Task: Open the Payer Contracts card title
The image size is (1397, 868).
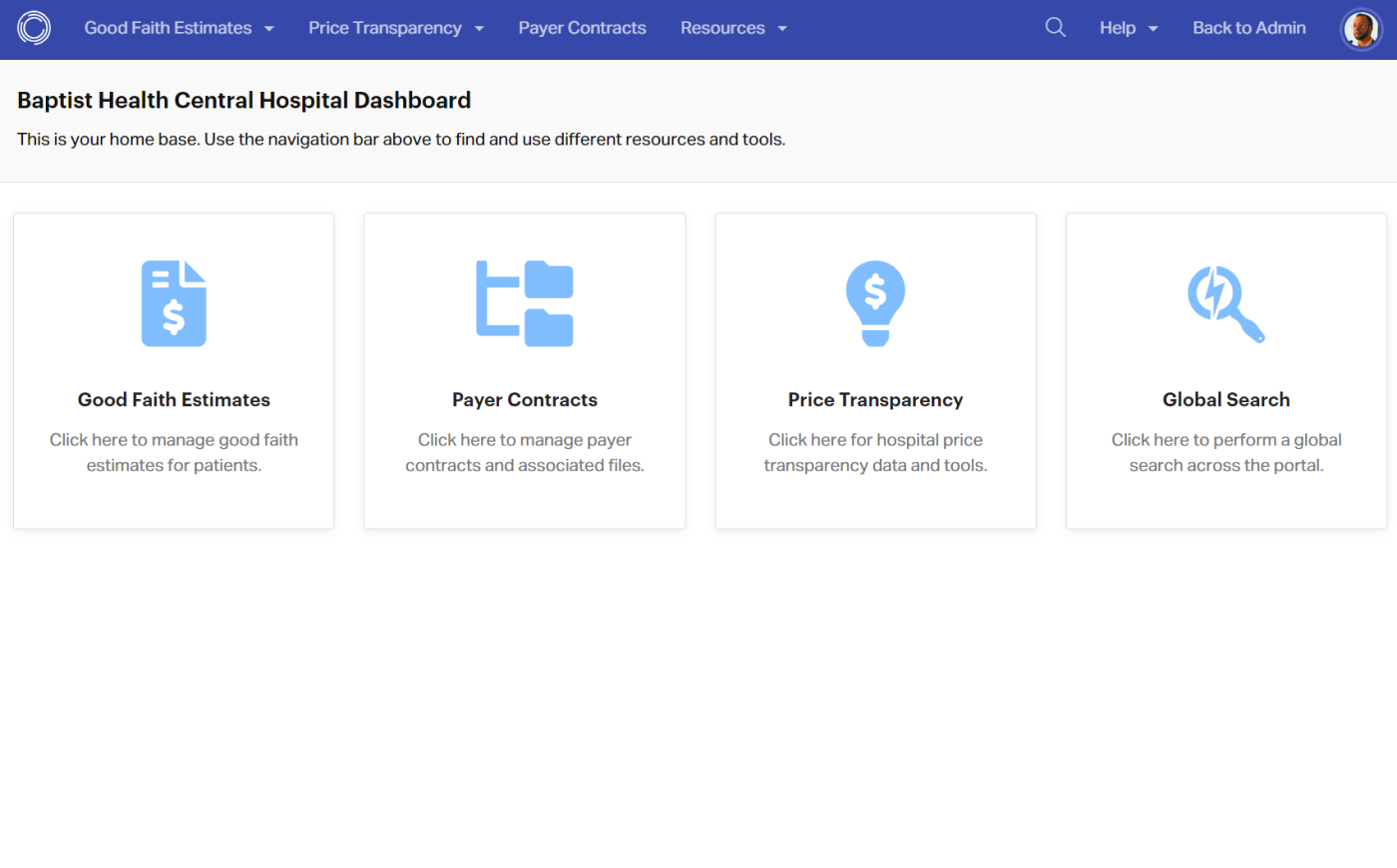Action: [x=525, y=399]
